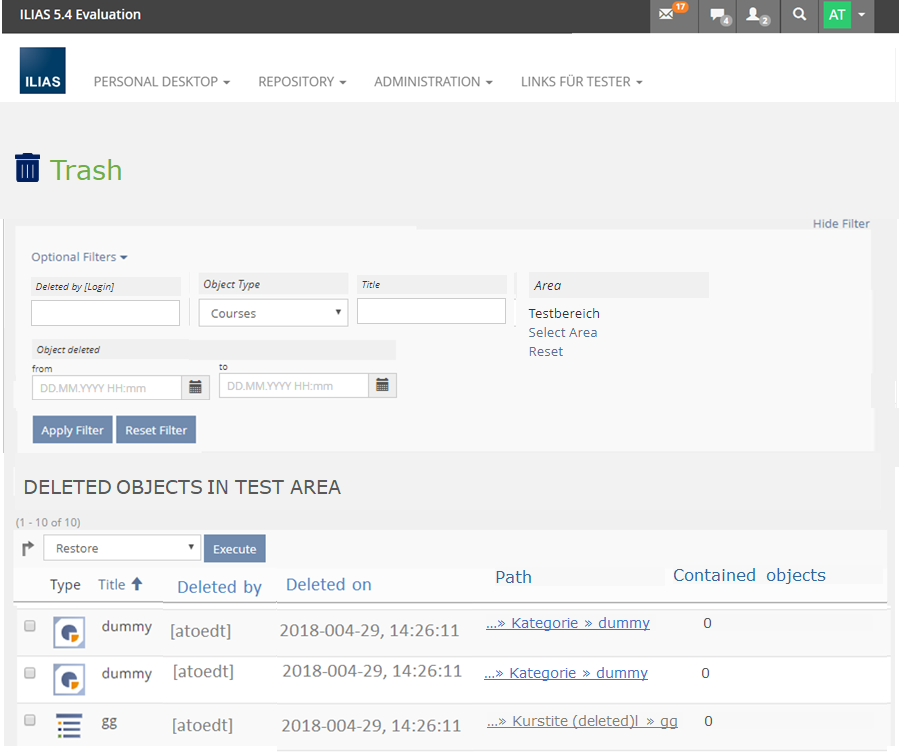Viewport: 899px width, 756px height.
Task: Click the contacts icon in top bar
Action: click(x=756, y=15)
